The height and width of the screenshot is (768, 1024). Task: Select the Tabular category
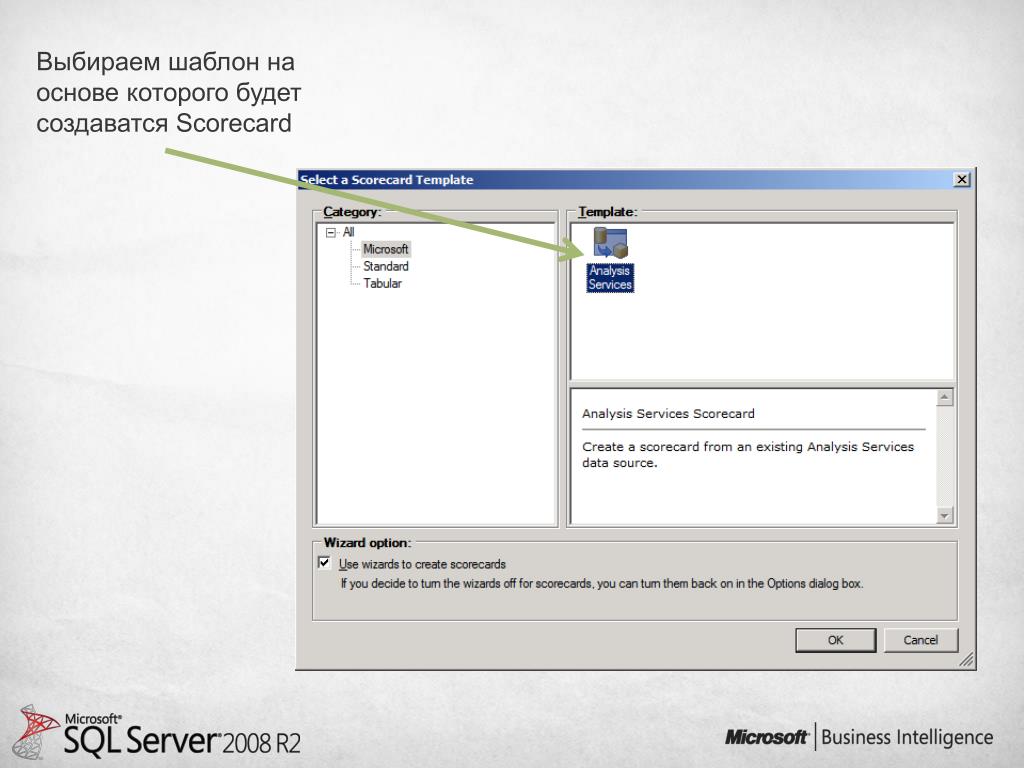tap(382, 283)
